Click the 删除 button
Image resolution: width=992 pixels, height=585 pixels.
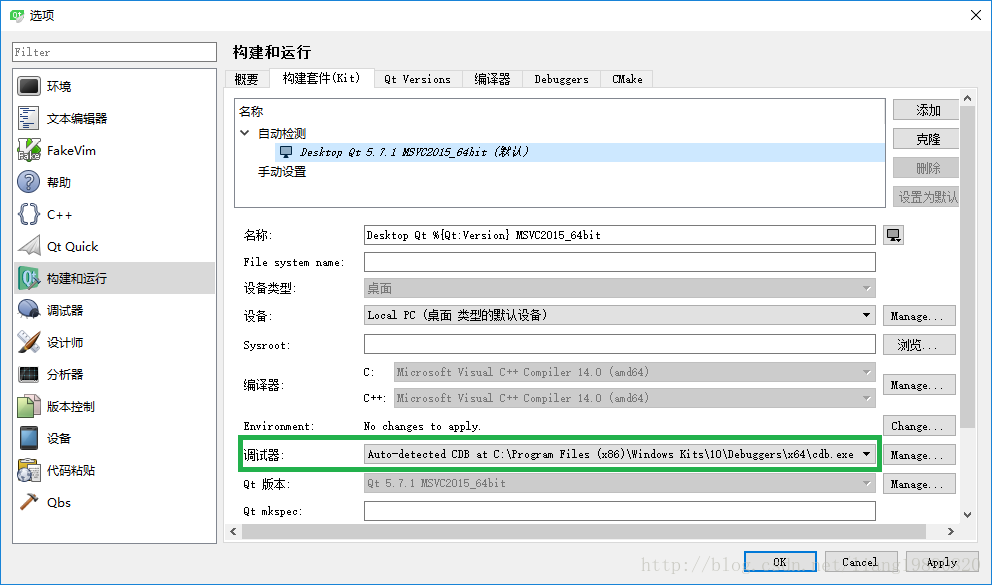coord(927,168)
